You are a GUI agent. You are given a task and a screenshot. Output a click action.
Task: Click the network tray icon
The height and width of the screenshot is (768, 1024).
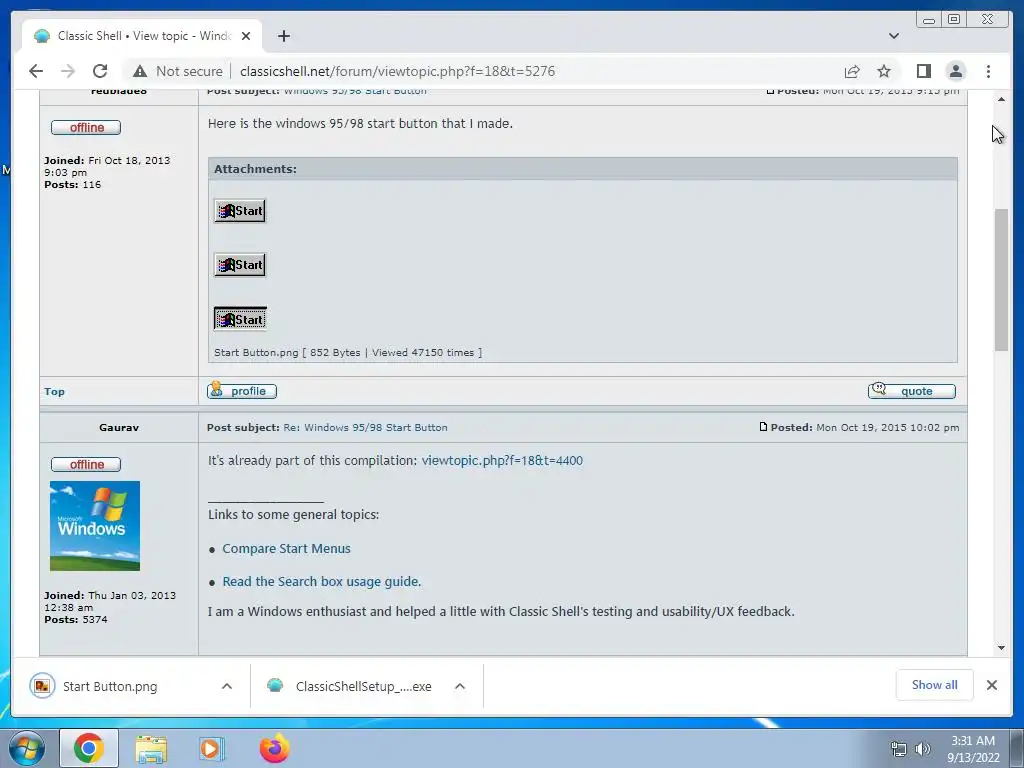[899, 749]
